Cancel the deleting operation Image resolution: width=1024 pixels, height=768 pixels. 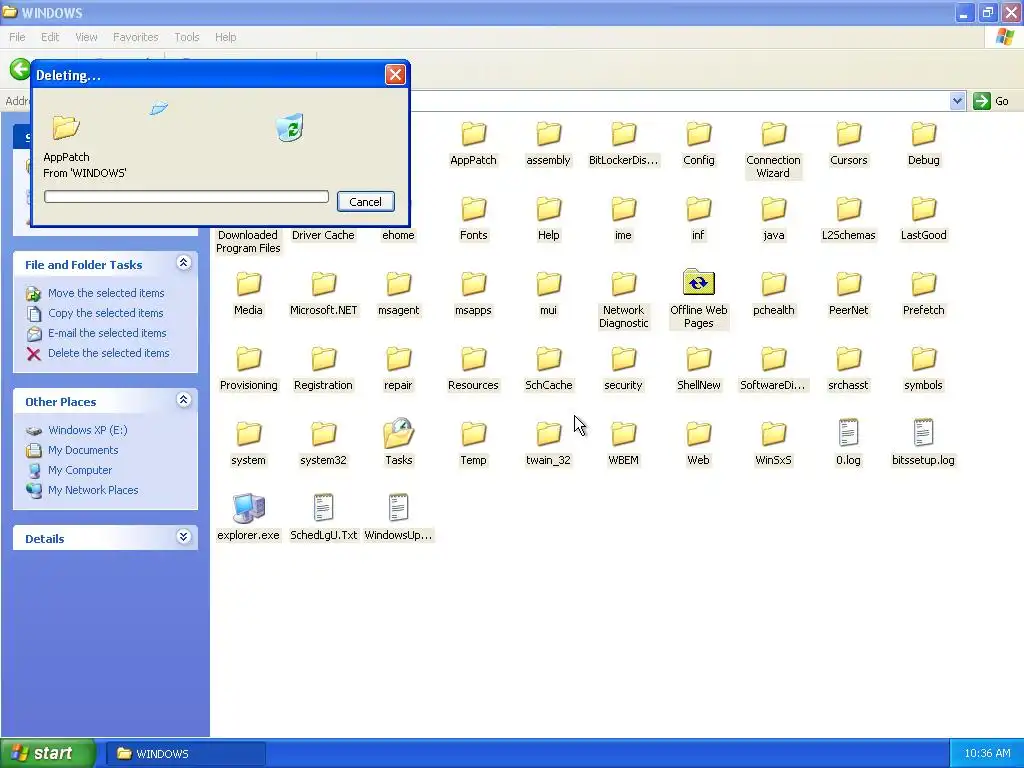[x=366, y=202]
